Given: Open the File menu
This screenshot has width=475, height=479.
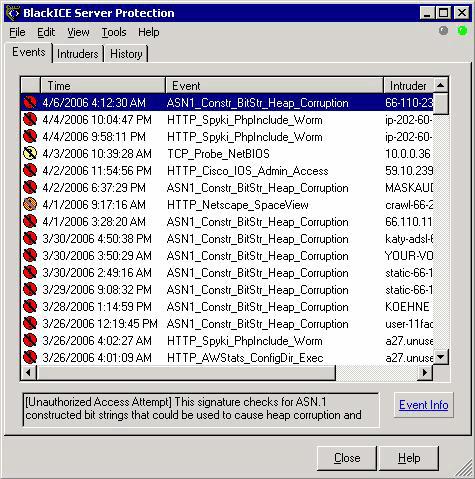Looking at the screenshot, I should pyautogui.click(x=17, y=32).
